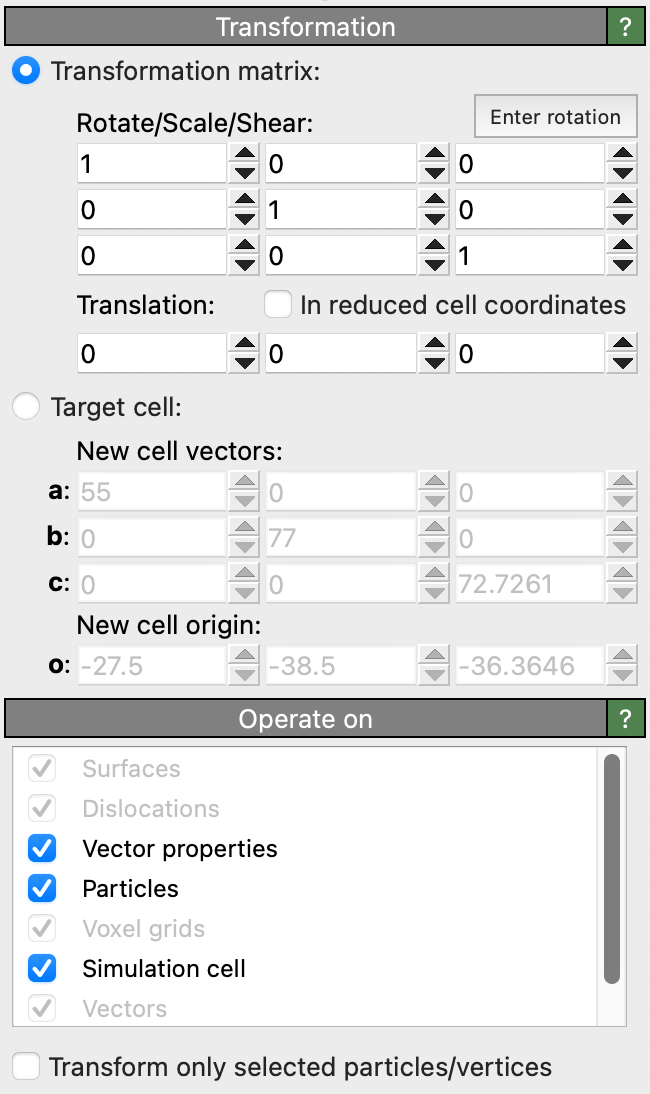Viewport: 650px width, 1094px height.
Task: Select the Target cell radio option
Action: coord(26,406)
